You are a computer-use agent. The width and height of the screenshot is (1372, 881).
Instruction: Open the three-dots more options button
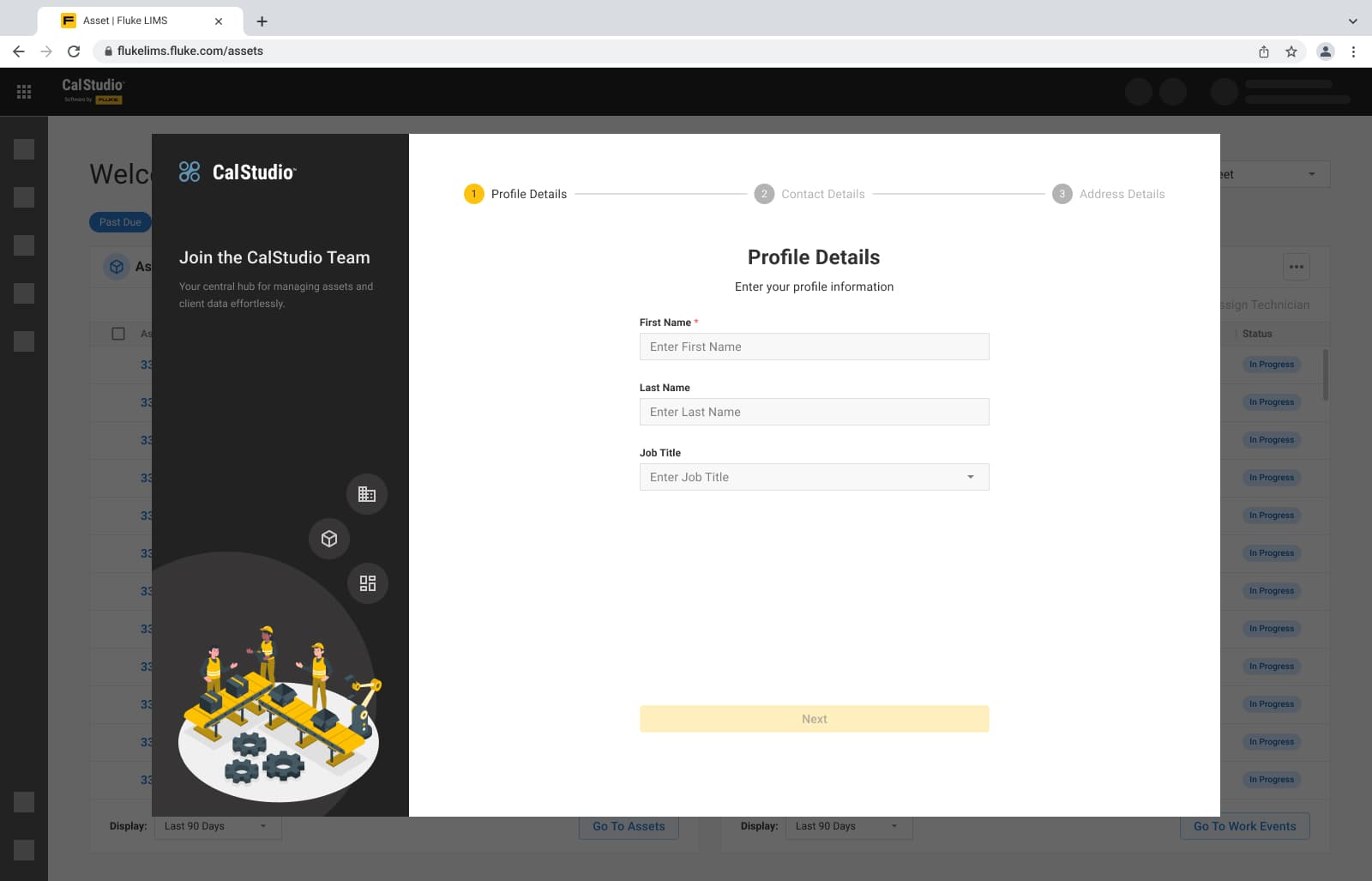(1297, 267)
